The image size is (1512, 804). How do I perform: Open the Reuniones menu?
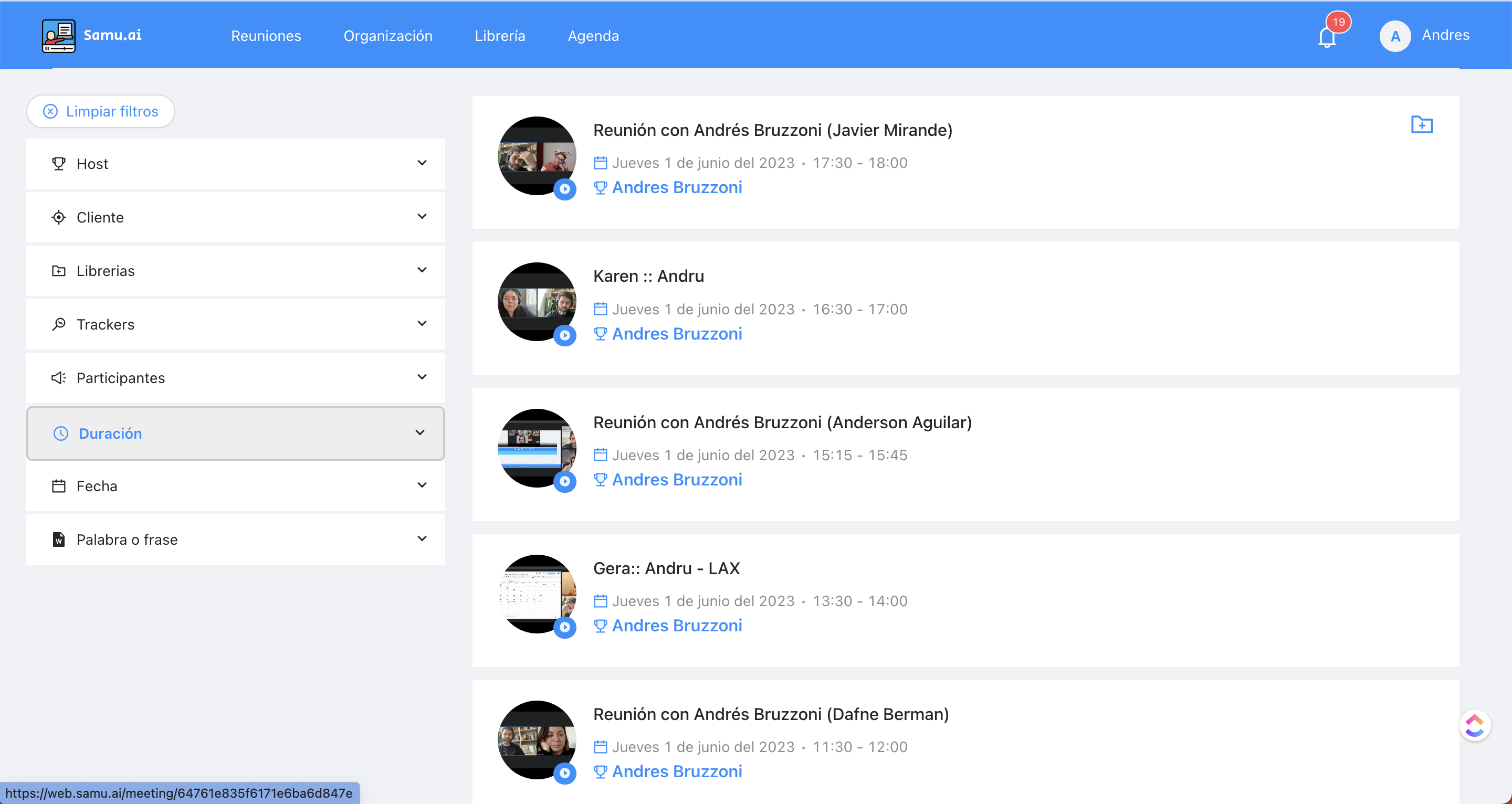[266, 36]
